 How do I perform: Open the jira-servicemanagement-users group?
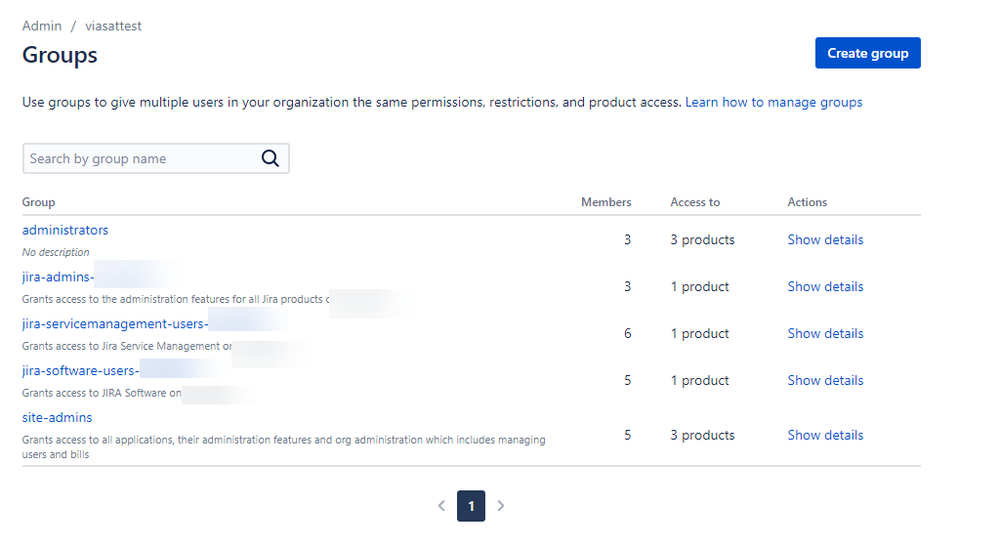[114, 324]
